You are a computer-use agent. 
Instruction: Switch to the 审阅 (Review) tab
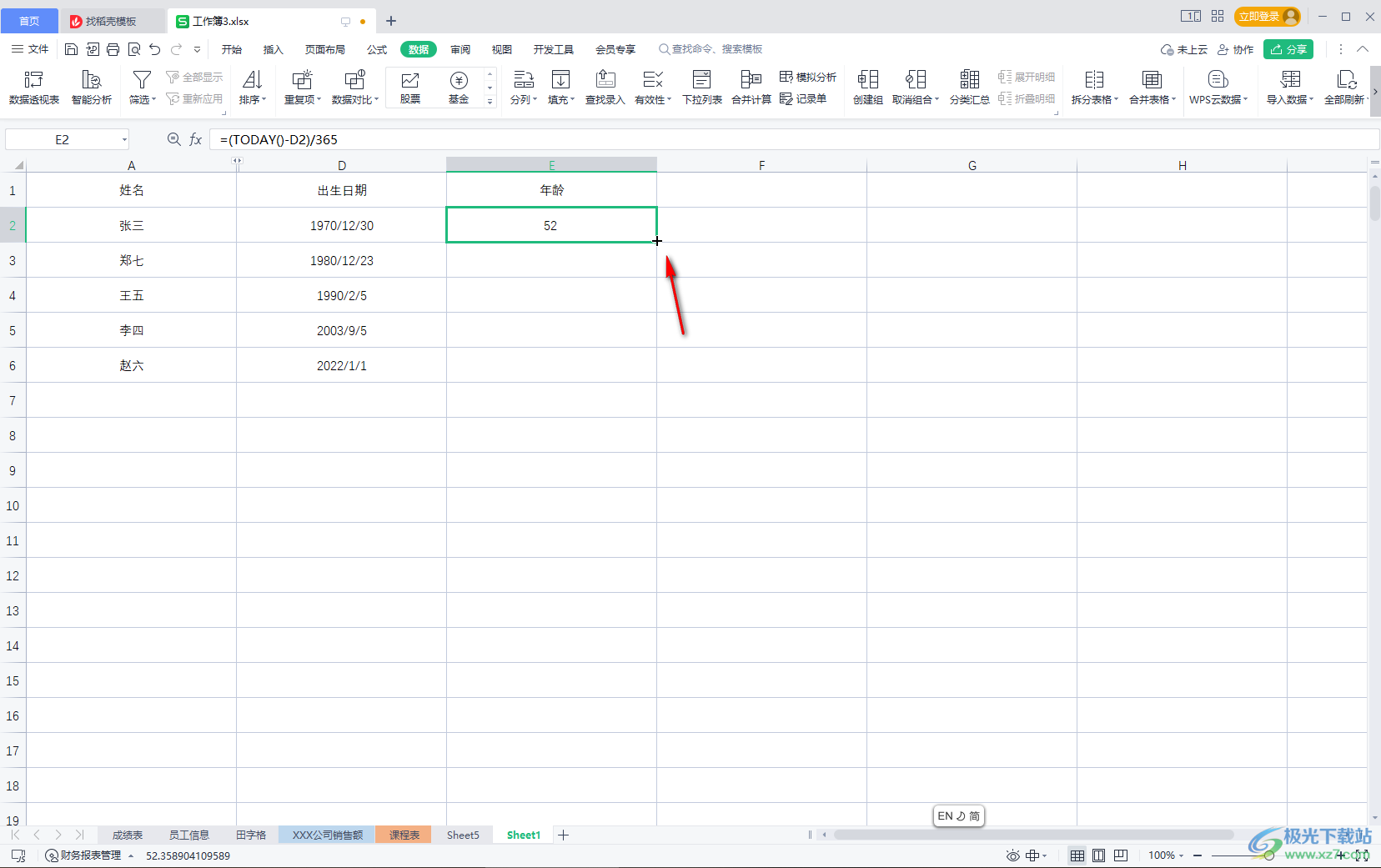click(460, 49)
